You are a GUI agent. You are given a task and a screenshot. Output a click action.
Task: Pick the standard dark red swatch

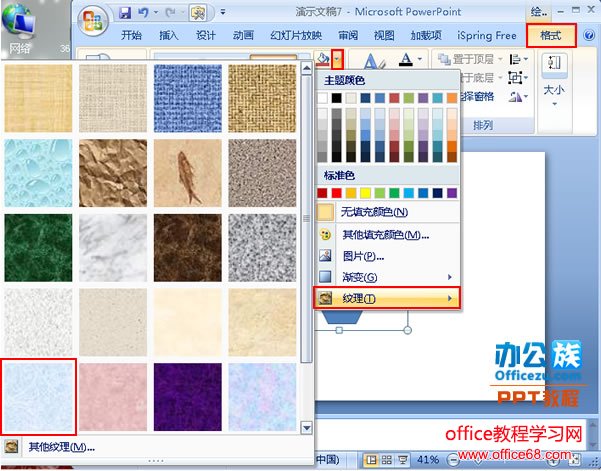click(x=322, y=193)
